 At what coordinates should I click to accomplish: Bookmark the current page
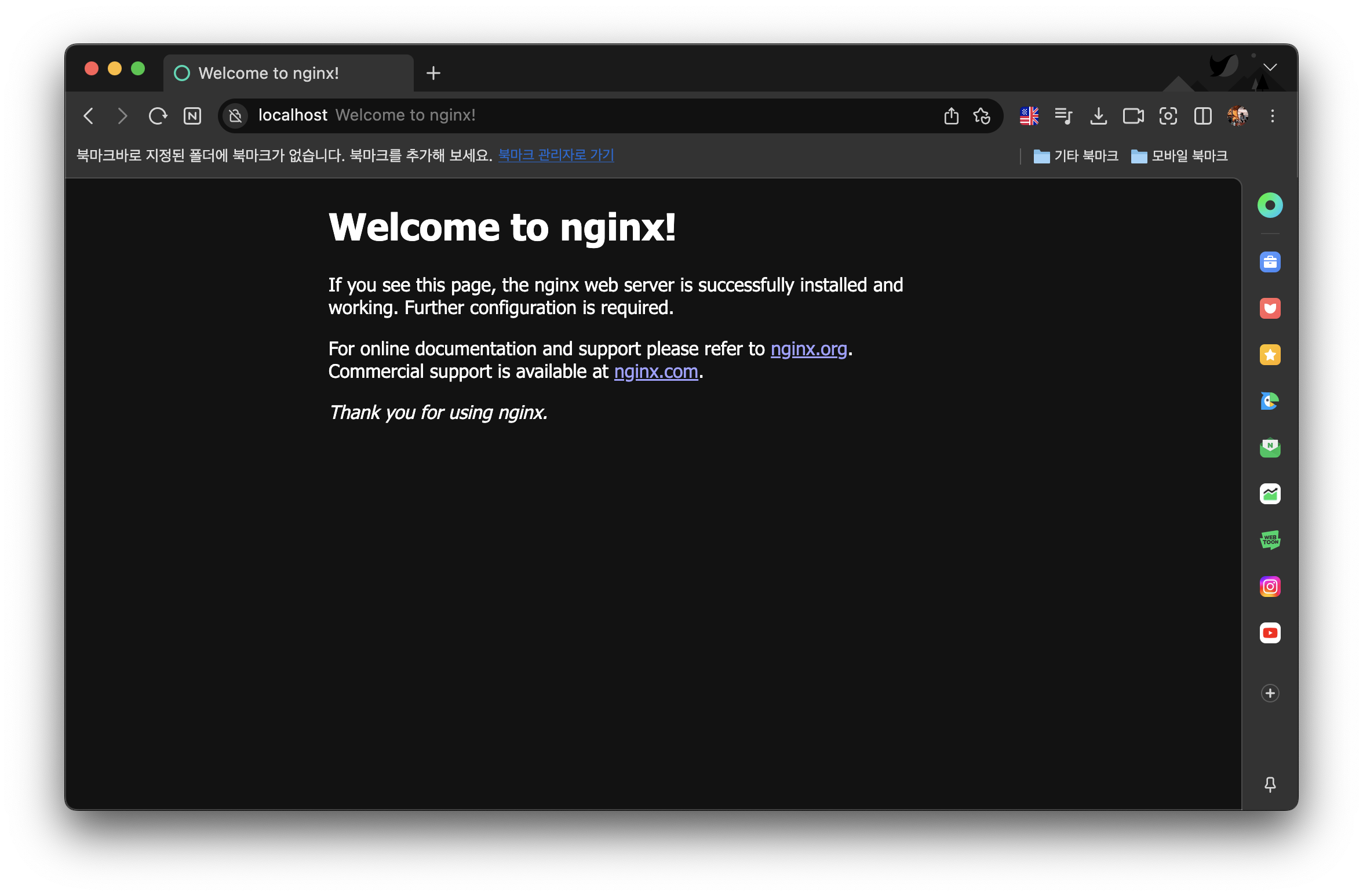tap(982, 115)
